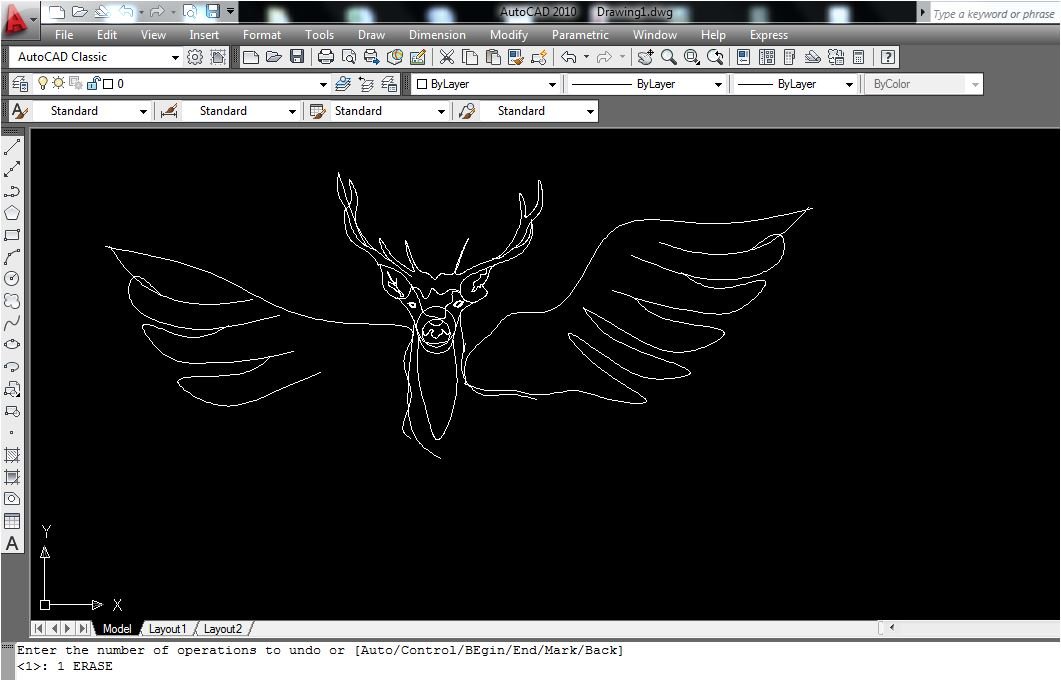Select the Ellipse tool
The image size is (1061, 681).
coord(12,345)
